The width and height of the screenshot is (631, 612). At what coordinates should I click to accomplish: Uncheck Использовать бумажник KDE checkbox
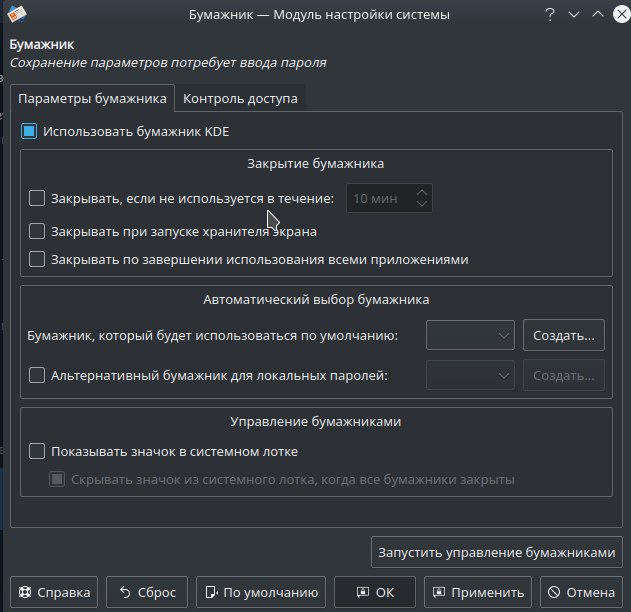pos(29,131)
